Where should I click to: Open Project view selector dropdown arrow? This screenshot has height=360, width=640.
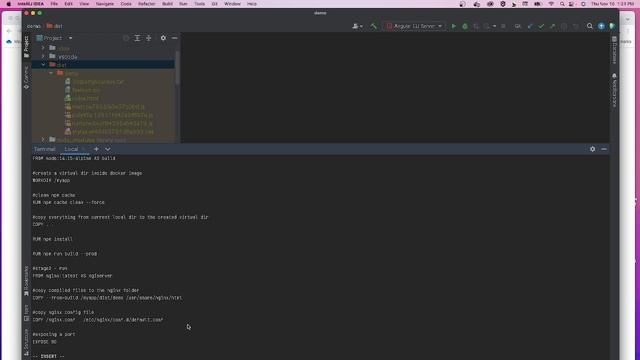tap(70, 38)
